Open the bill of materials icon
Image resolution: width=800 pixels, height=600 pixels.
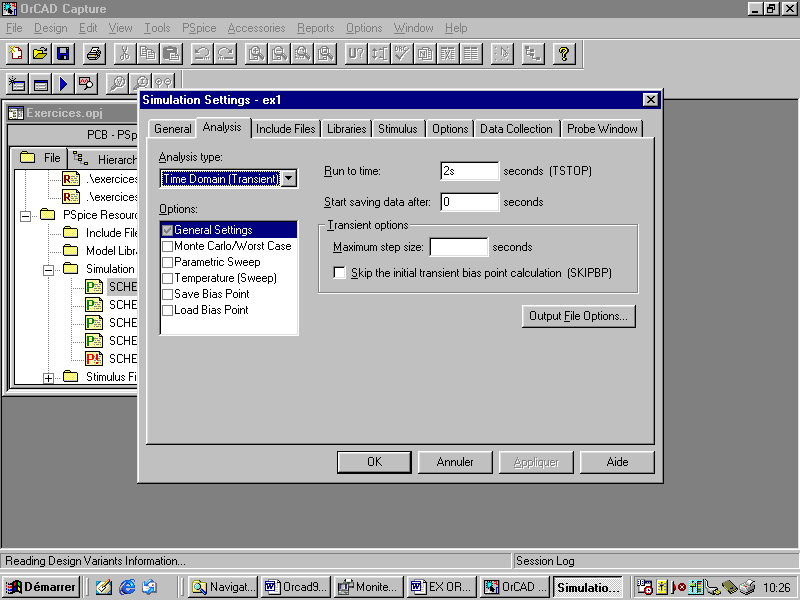tap(471, 54)
